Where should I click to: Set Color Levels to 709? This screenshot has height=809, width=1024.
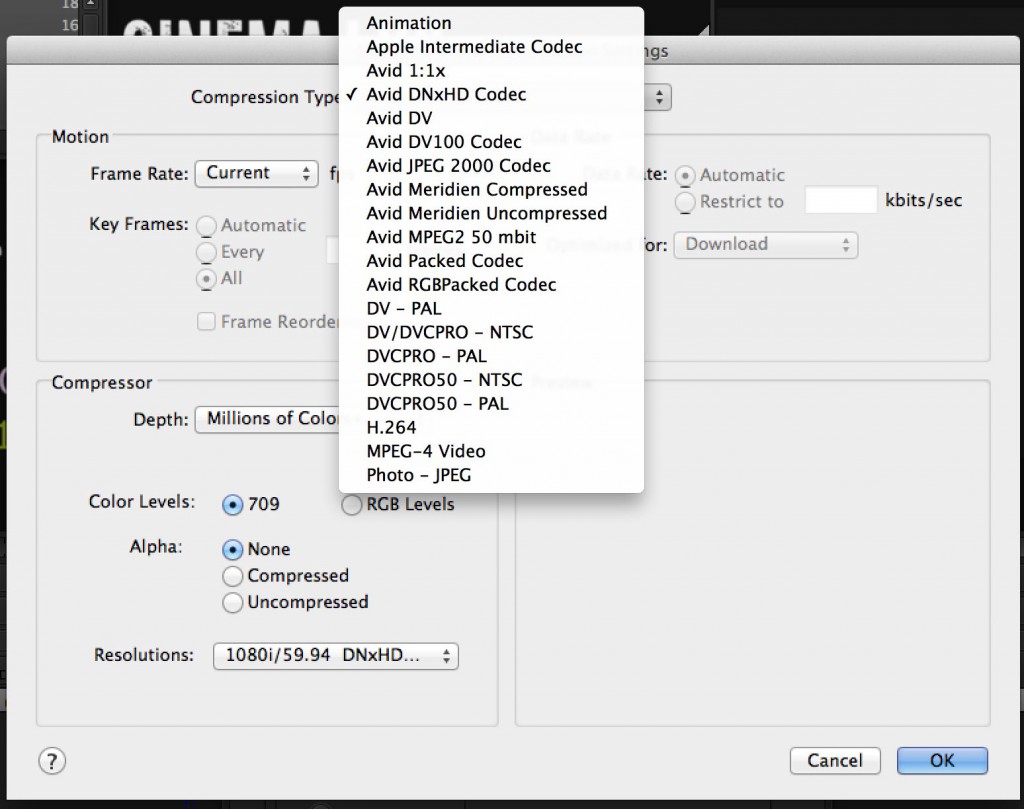(x=232, y=505)
